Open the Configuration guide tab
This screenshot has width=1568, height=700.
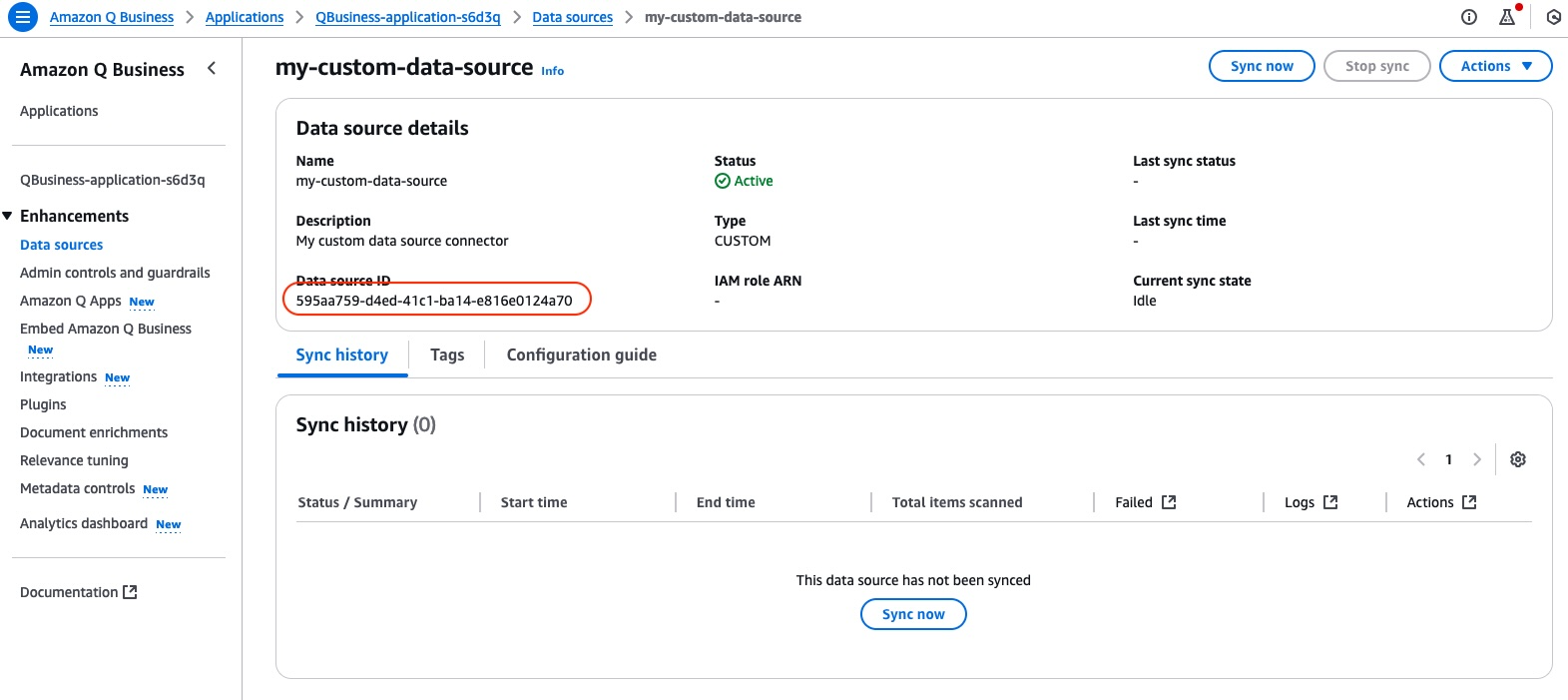coord(582,355)
